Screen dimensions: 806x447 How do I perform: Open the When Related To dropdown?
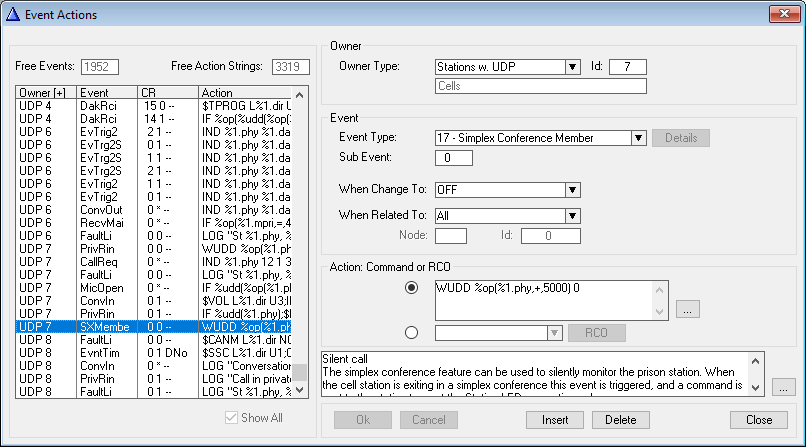click(572, 215)
